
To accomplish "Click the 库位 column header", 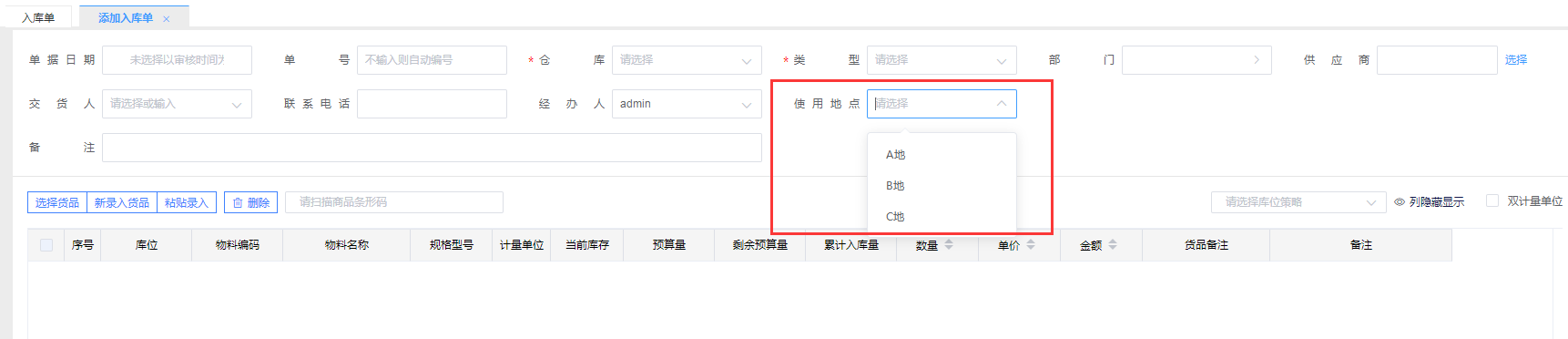I will tap(147, 245).
